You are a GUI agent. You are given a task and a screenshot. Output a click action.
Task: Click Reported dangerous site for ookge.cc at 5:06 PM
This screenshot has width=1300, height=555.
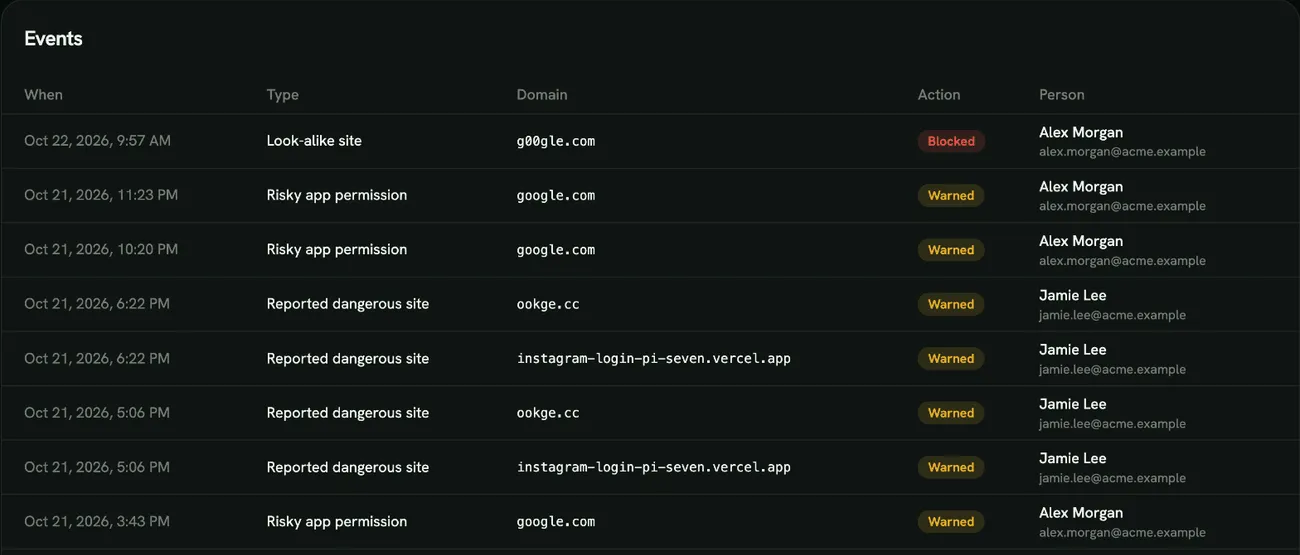point(348,412)
